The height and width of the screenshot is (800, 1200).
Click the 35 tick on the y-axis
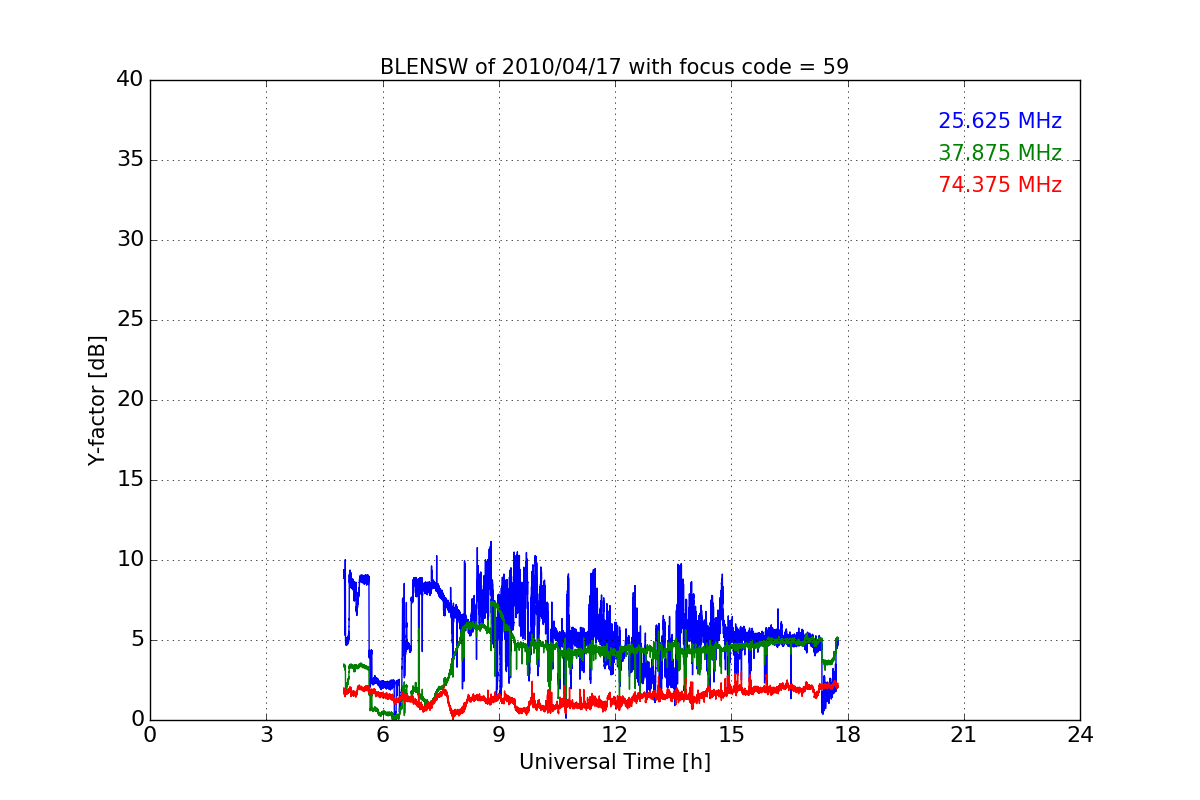pyautogui.click(x=130, y=160)
